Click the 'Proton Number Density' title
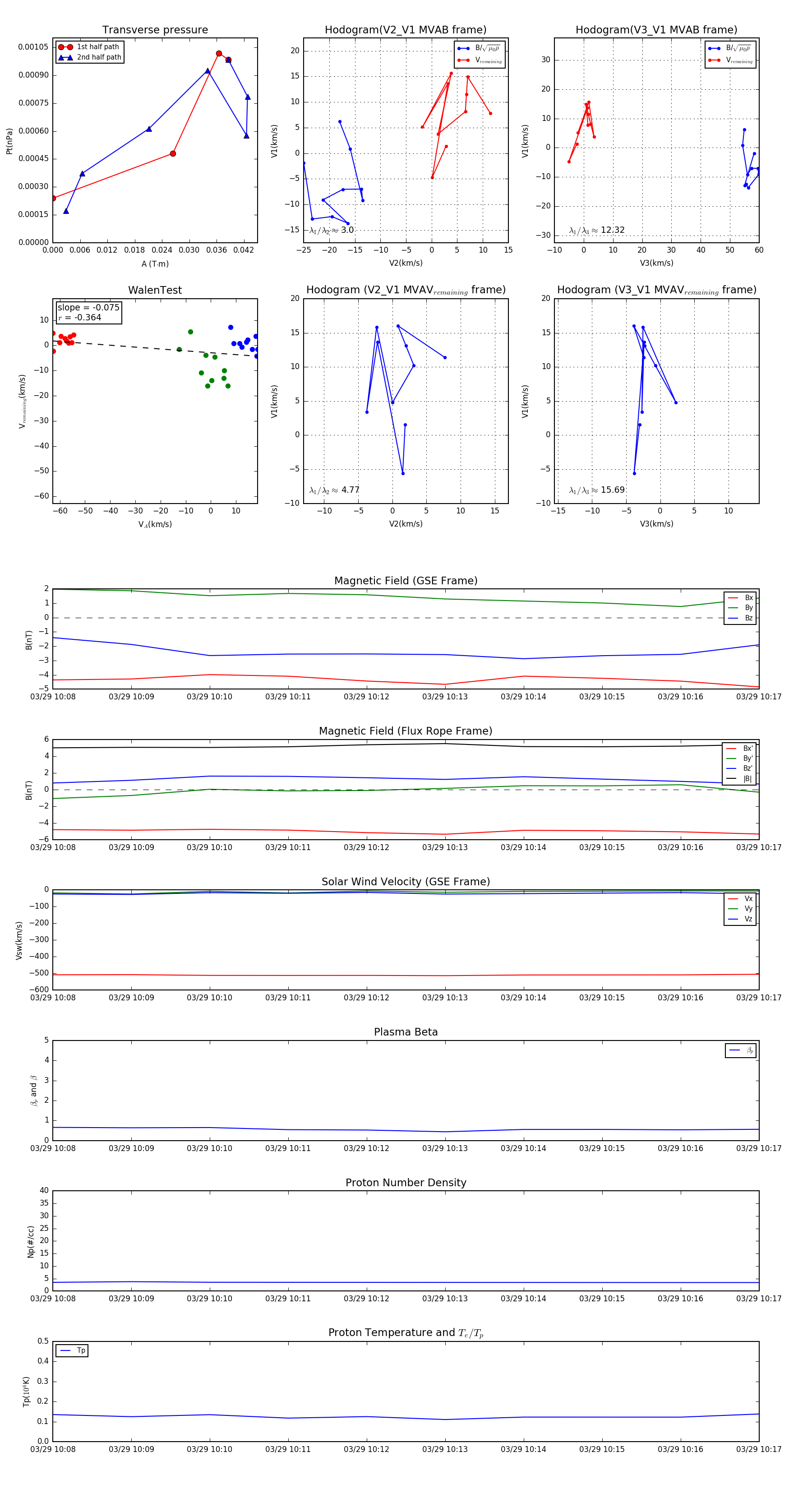812x1489 pixels. point(406,1183)
